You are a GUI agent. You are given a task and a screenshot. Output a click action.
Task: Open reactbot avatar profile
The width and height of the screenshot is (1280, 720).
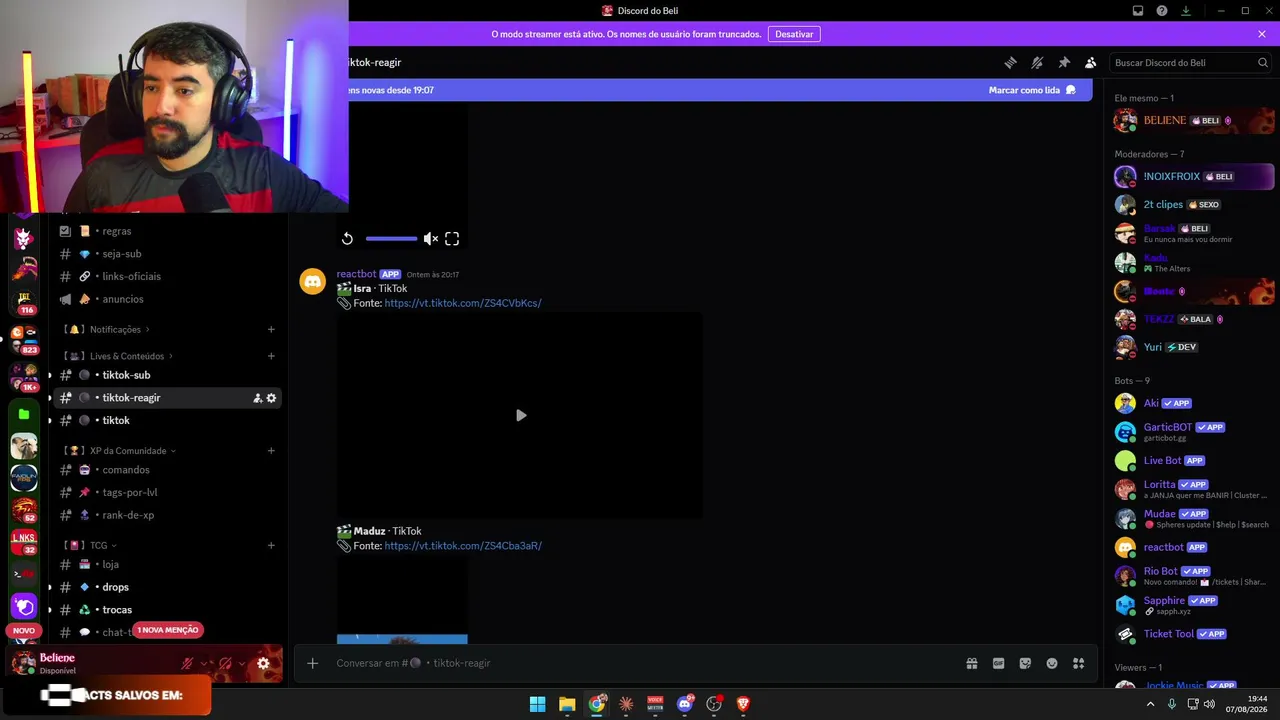(313, 281)
